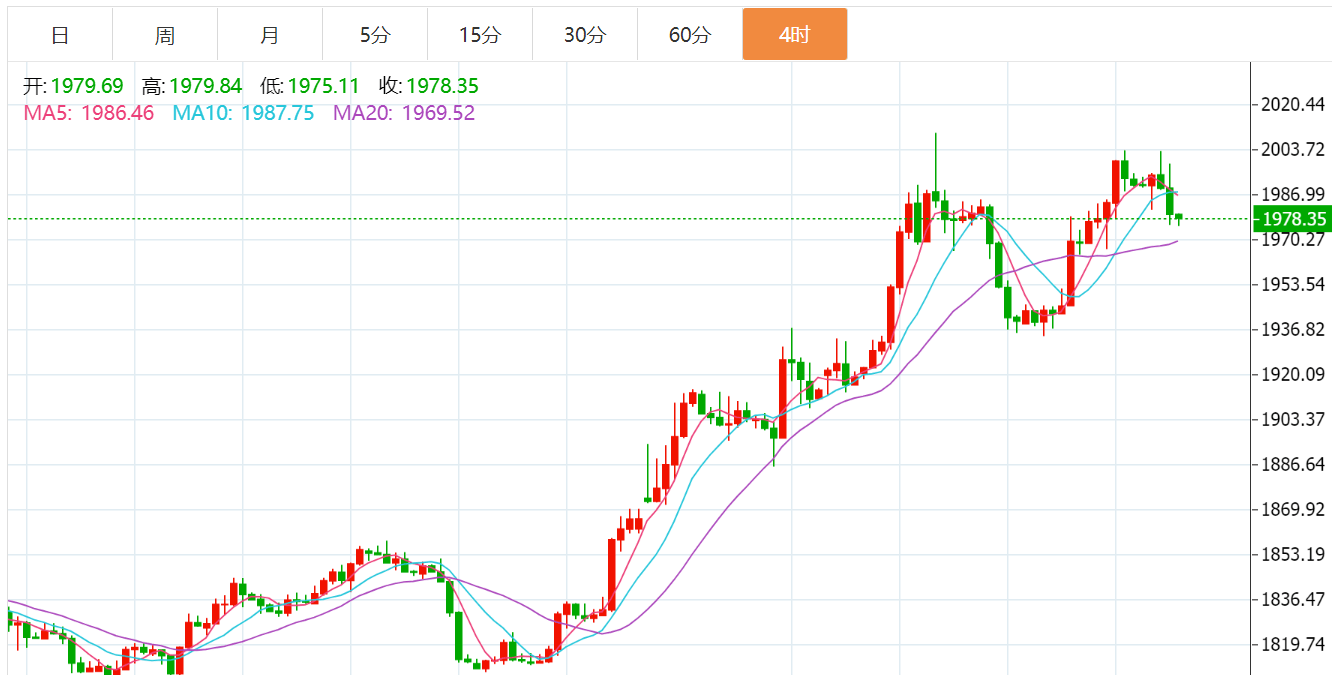Screen dimensions: 1332x675
Task: Show the 30分 interval chart
Action: click(x=585, y=35)
